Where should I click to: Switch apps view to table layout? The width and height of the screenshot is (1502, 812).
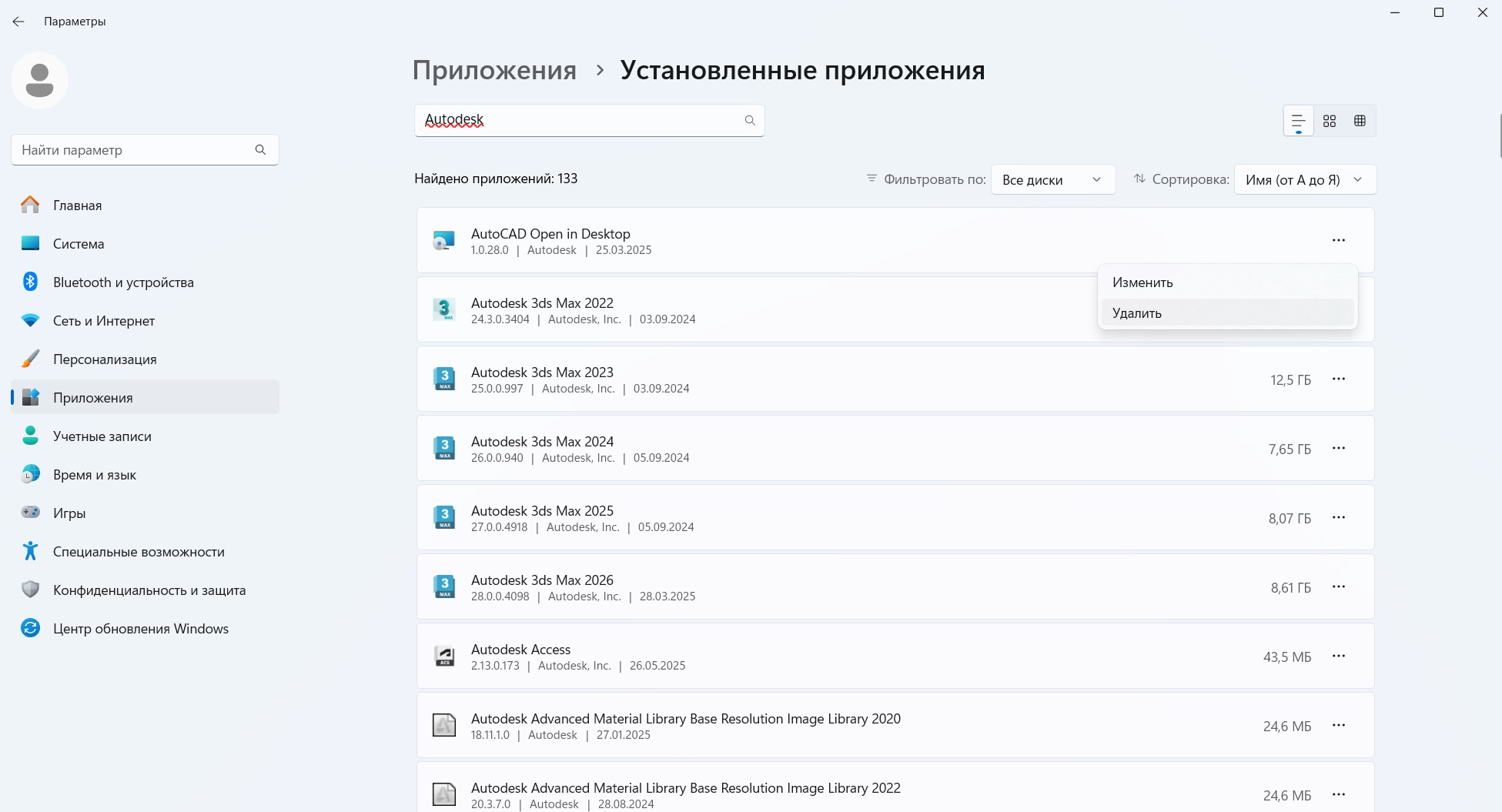click(x=1360, y=120)
